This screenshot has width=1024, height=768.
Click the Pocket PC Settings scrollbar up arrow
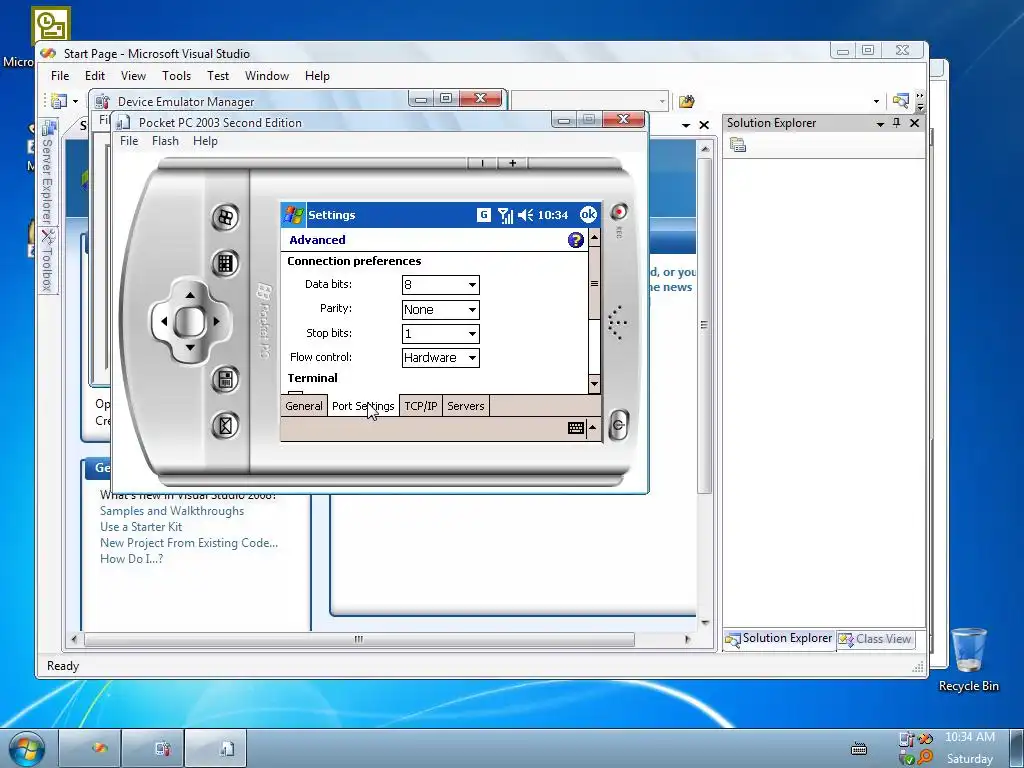click(594, 238)
